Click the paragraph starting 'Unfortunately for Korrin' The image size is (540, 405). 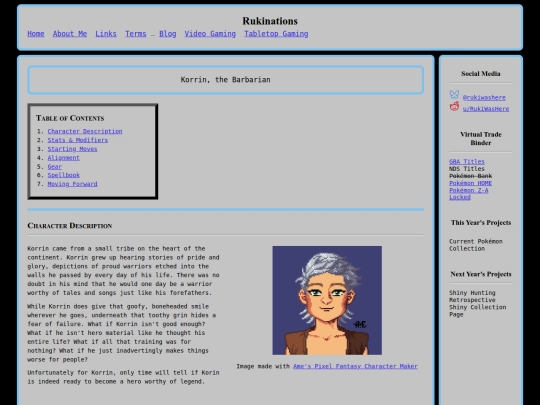coord(123,377)
